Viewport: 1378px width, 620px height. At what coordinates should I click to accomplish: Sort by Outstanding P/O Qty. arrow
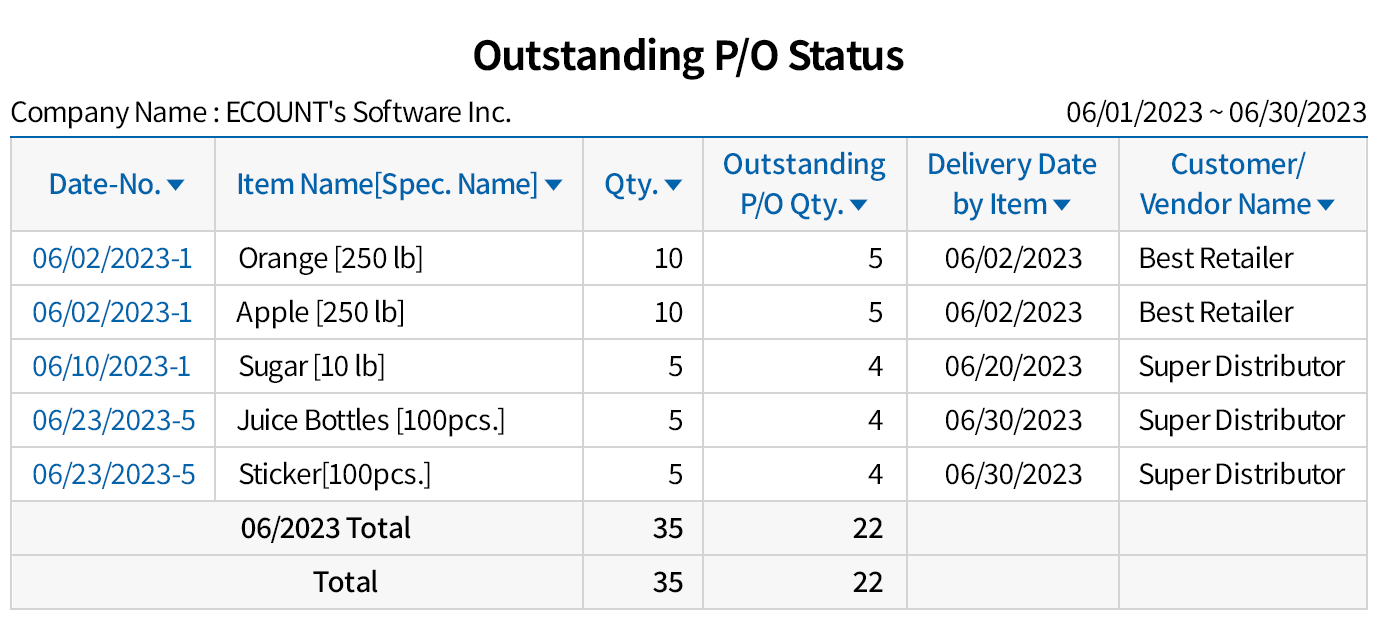point(857,206)
